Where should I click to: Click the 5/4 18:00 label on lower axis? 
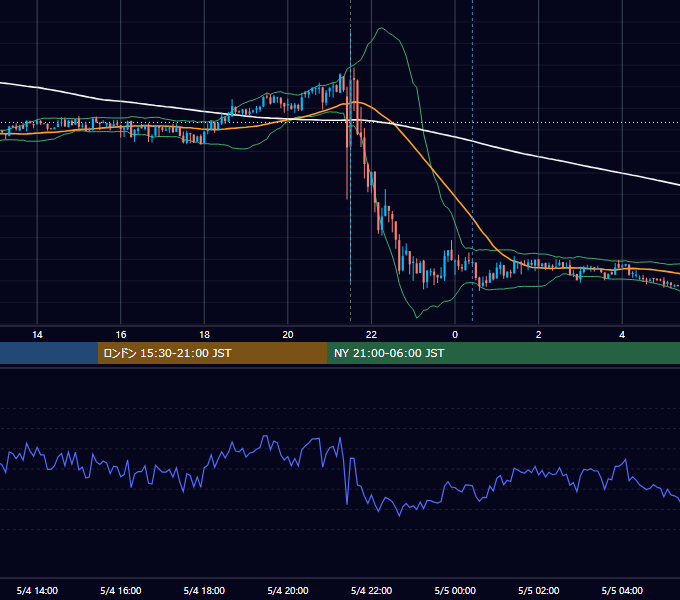pos(204,590)
